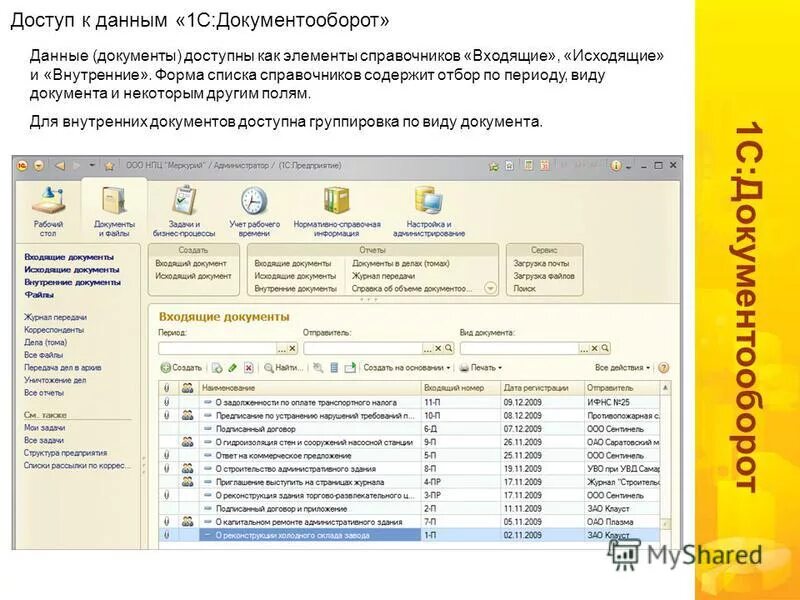The height and width of the screenshot is (600, 800).
Task: Click the copy document toolbar icon
Action: (x=217, y=368)
